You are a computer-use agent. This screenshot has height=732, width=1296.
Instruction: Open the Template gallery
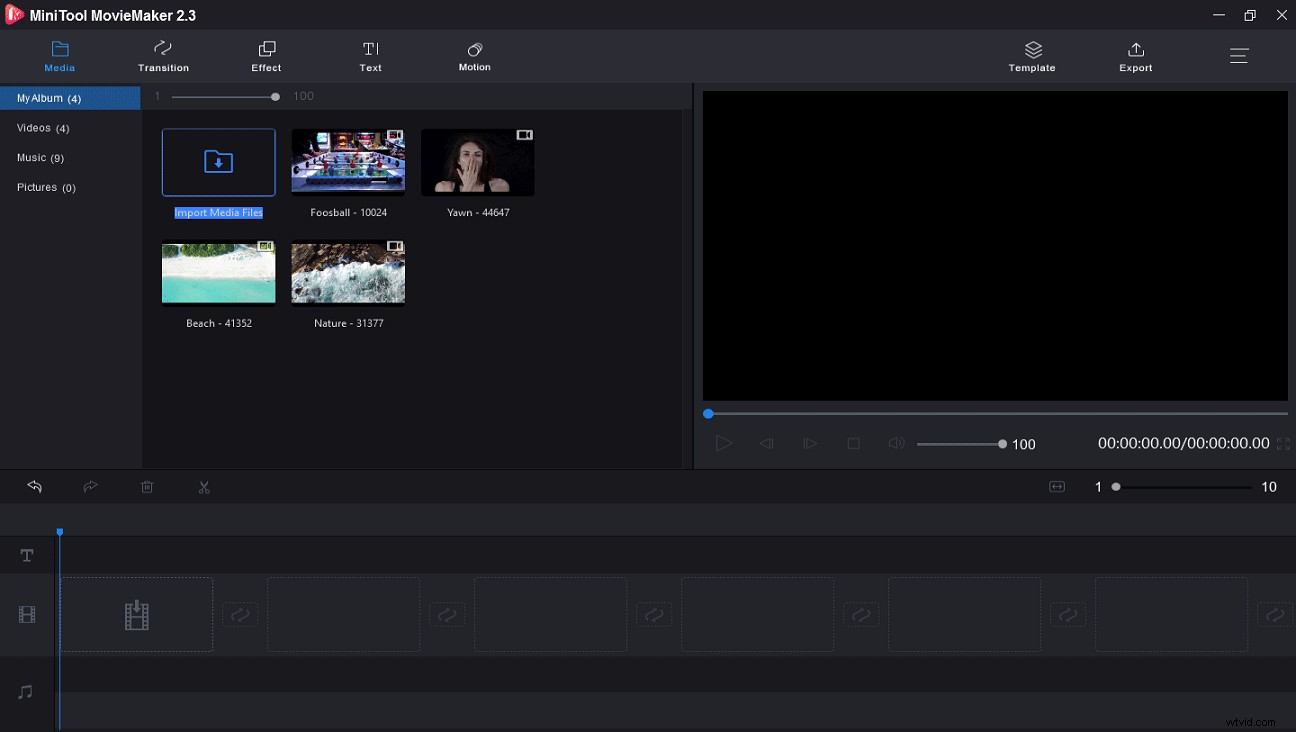1032,56
